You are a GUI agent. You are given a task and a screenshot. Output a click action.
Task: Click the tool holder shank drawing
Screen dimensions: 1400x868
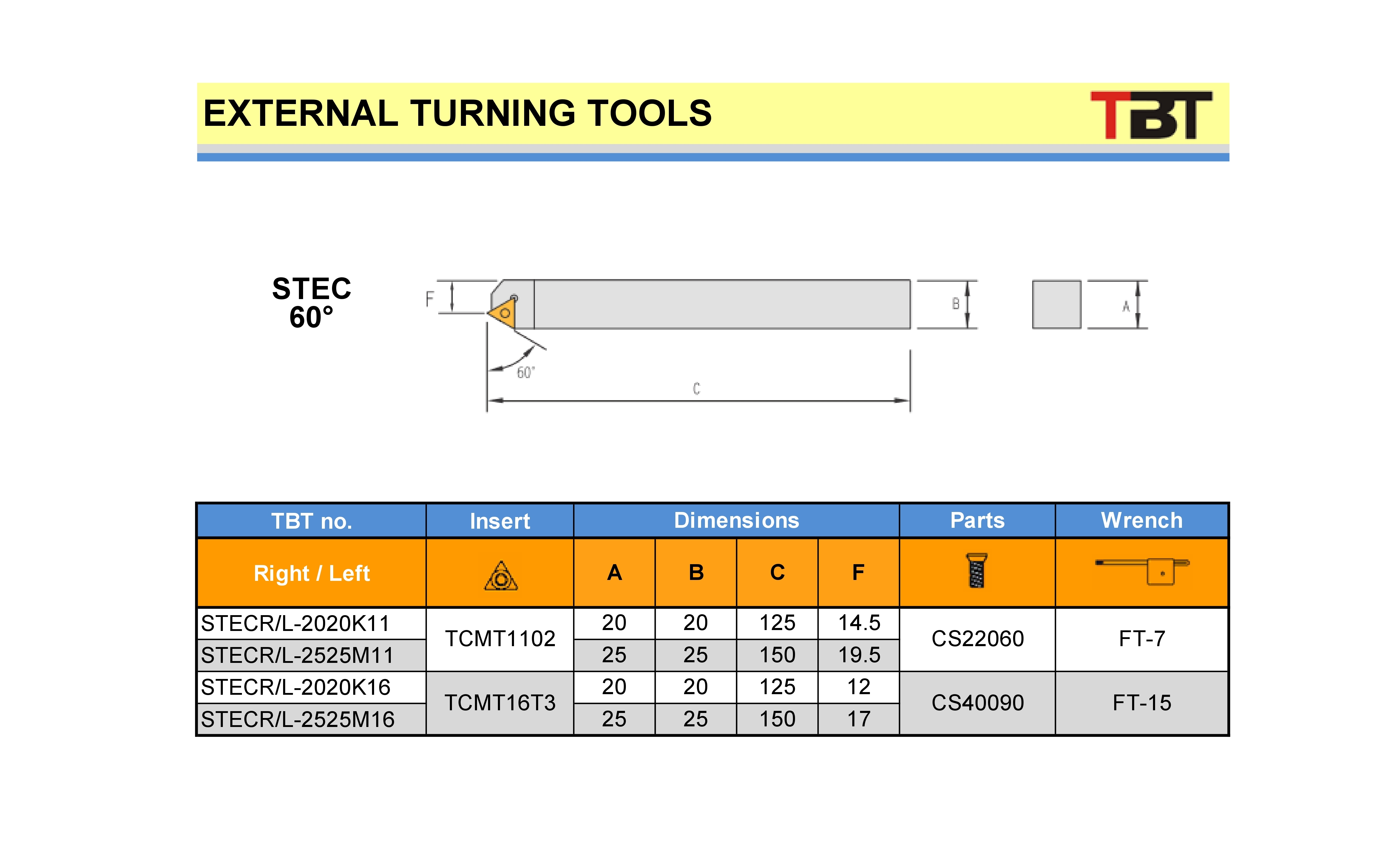click(700, 304)
